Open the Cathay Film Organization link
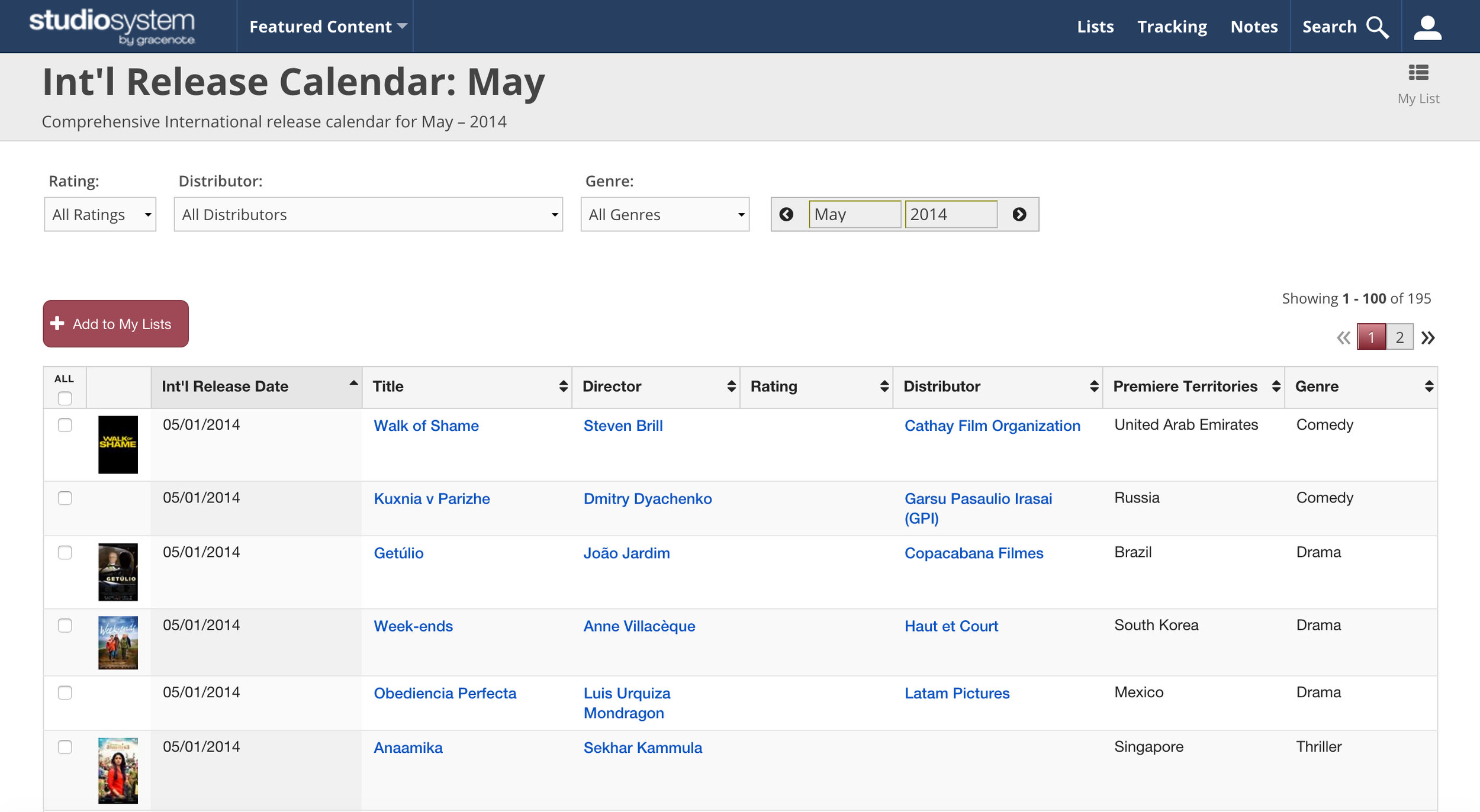Screen dimensions: 1480x812 (x=992, y=426)
